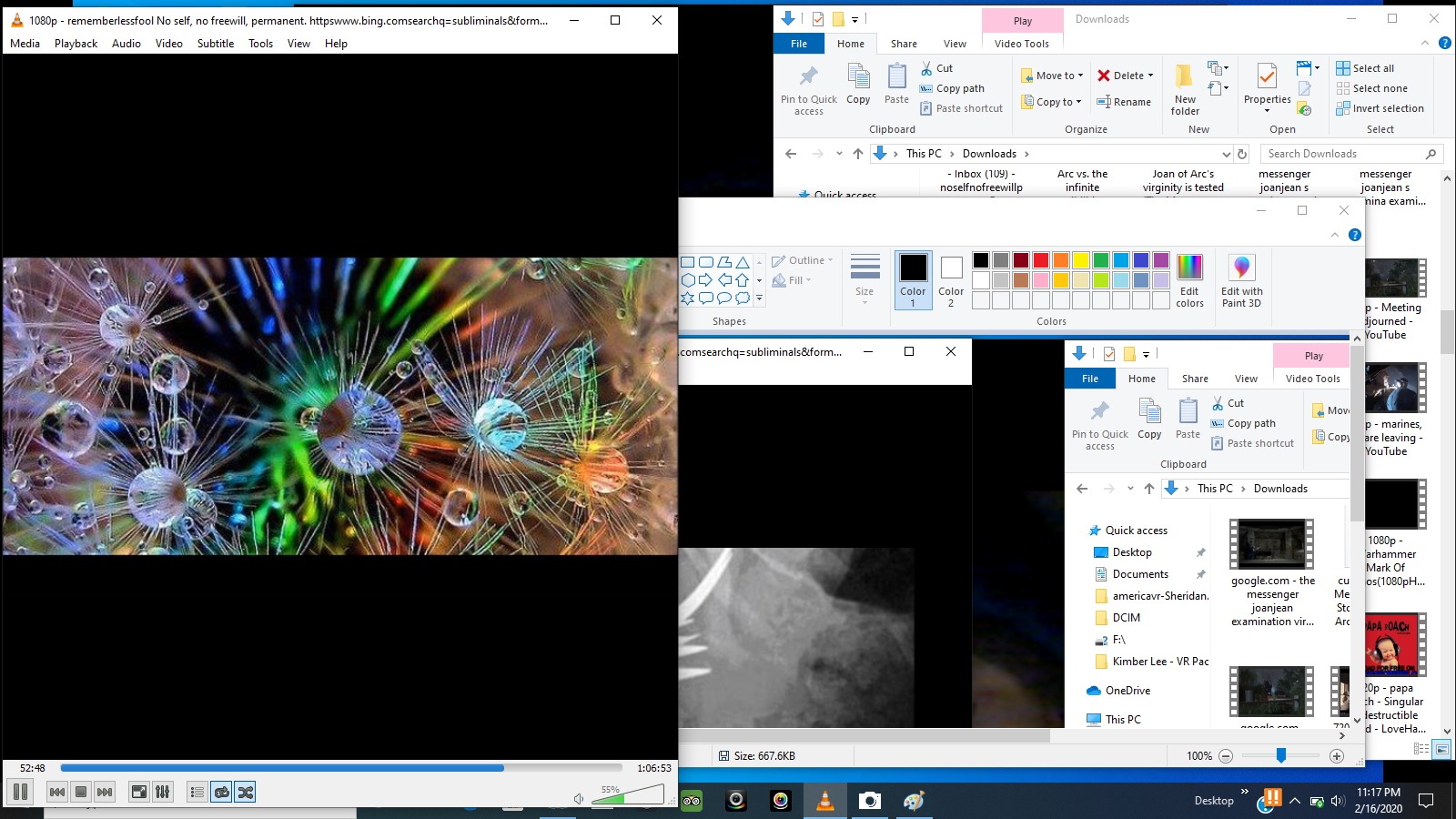Switch to Video Tools tab in Explorer
The image size is (1456, 819).
pyautogui.click(x=1022, y=44)
